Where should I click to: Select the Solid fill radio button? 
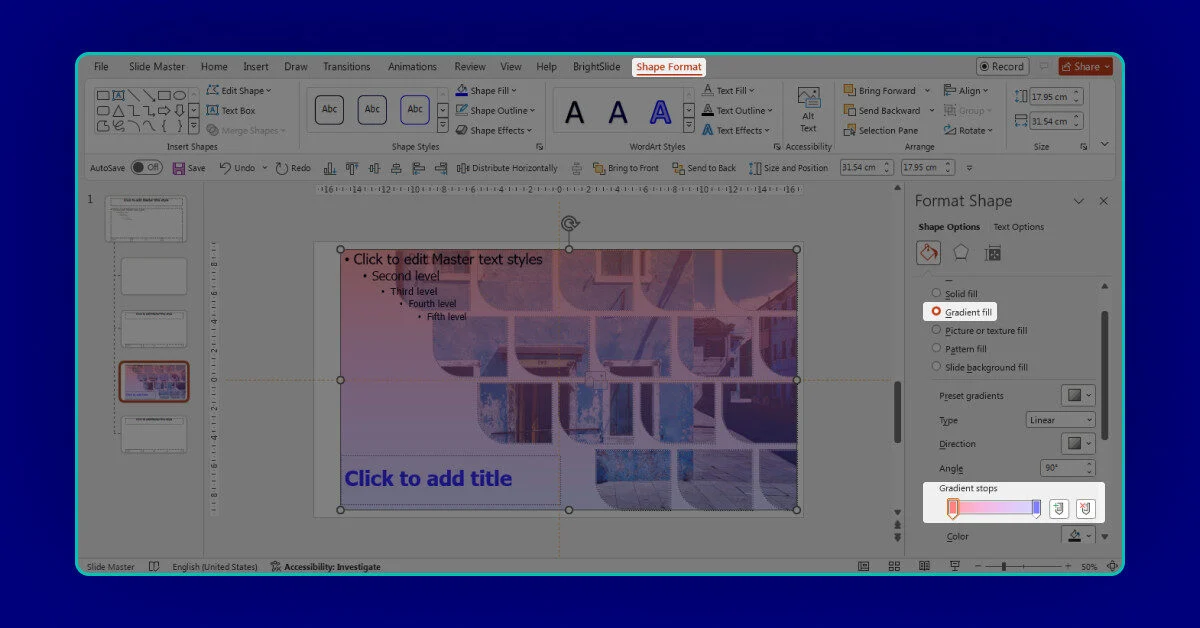(x=936, y=293)
